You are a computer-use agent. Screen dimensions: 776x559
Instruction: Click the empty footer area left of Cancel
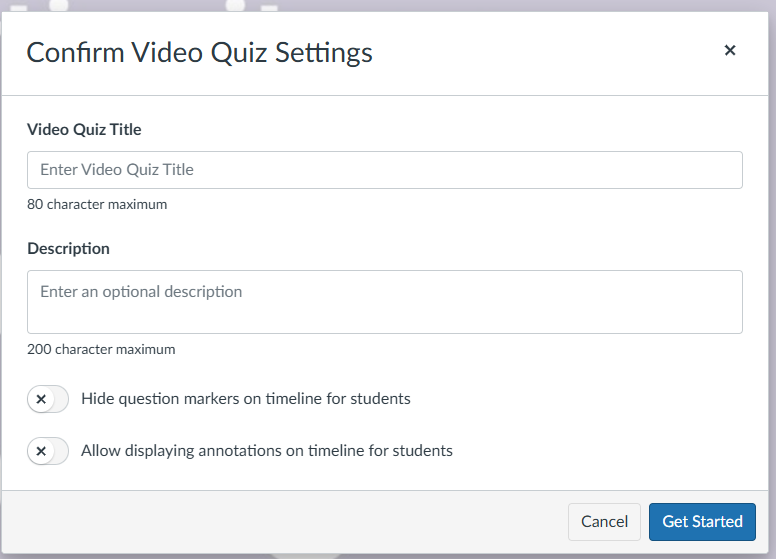(280, 521)
